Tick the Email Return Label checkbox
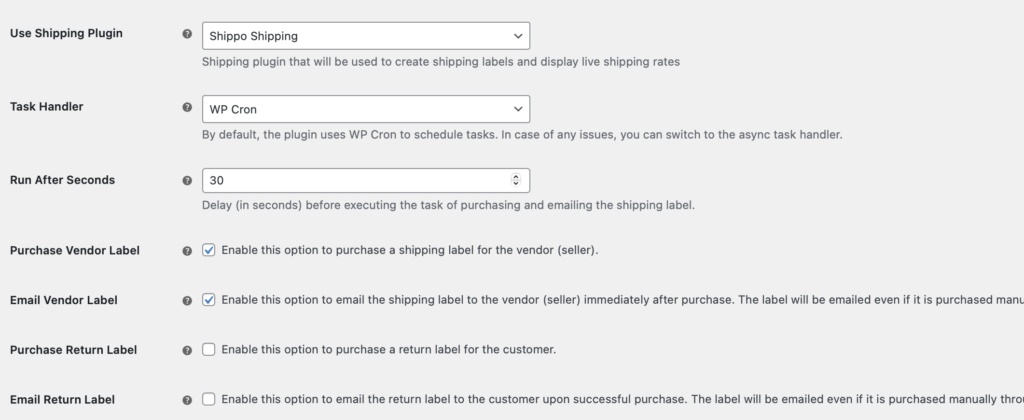Viewport: 1024px width, 420px height. click(x=209, y=399)
